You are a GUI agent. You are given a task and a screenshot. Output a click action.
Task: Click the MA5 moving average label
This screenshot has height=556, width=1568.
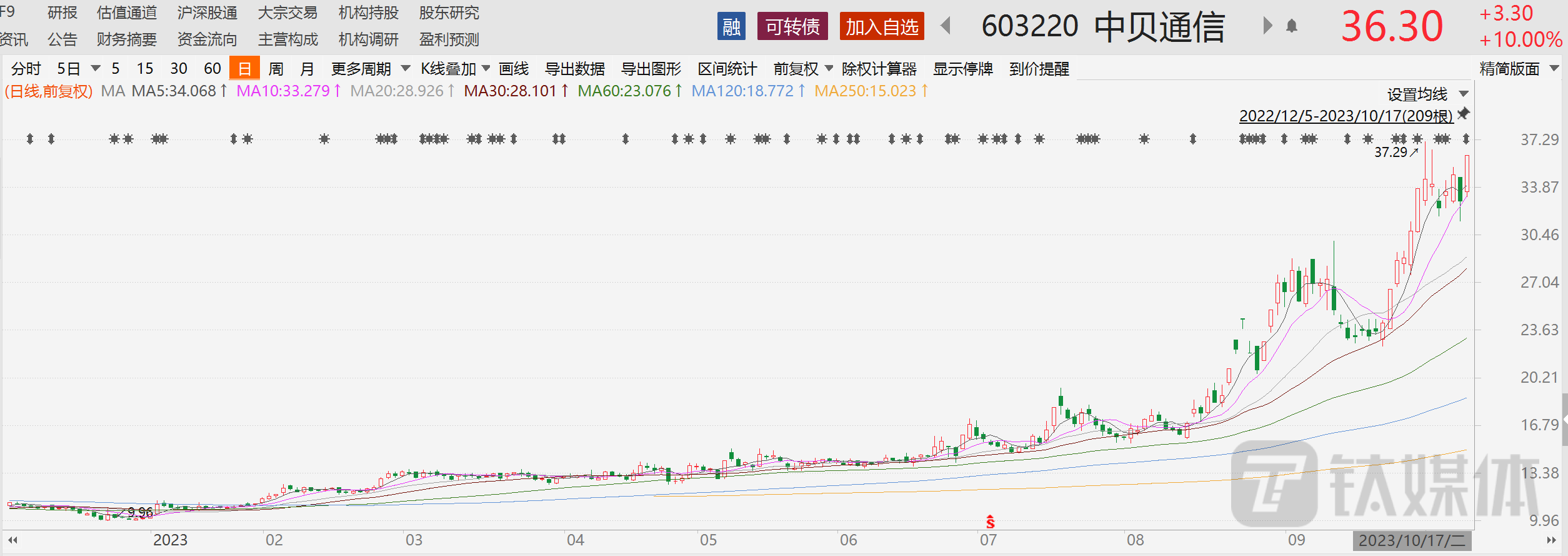[179, 91]
